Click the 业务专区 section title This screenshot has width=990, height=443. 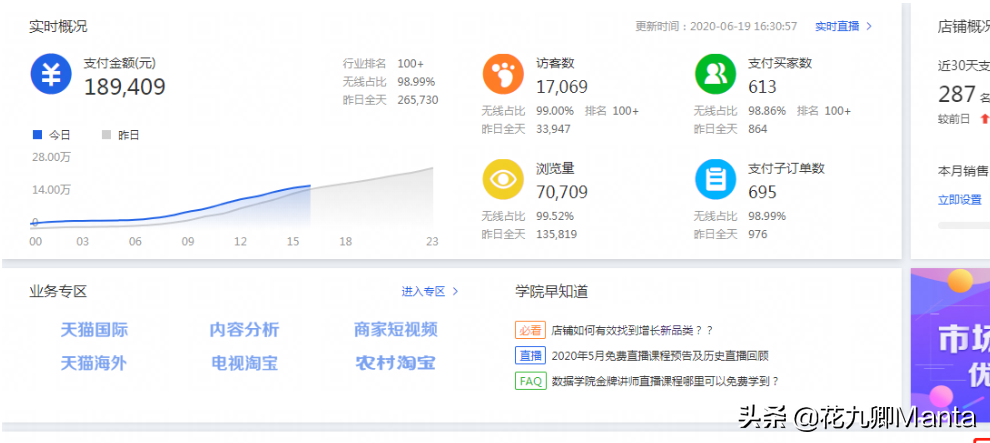coord(58,292)
